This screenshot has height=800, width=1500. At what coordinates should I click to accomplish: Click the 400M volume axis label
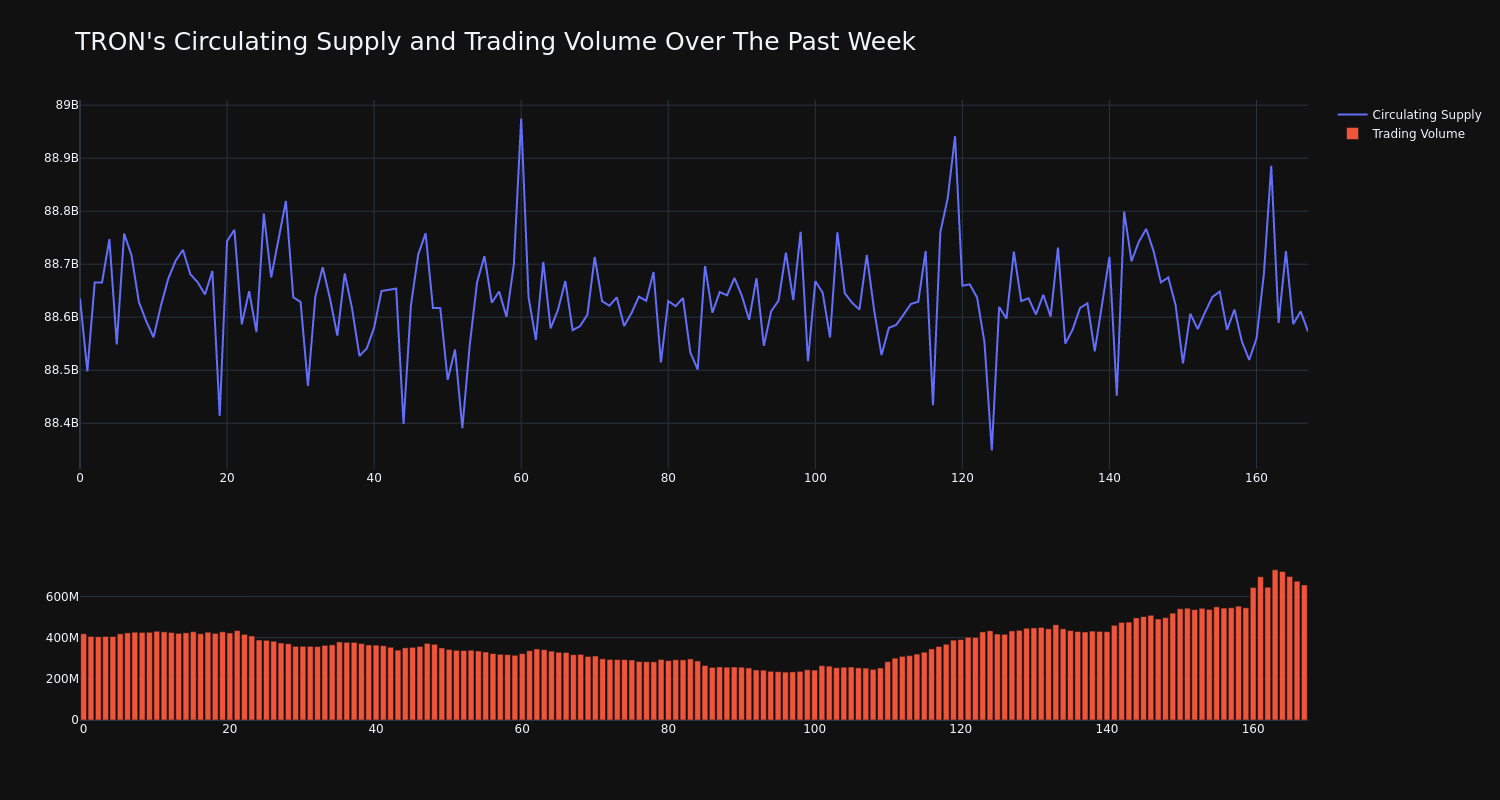pos(62,638)
